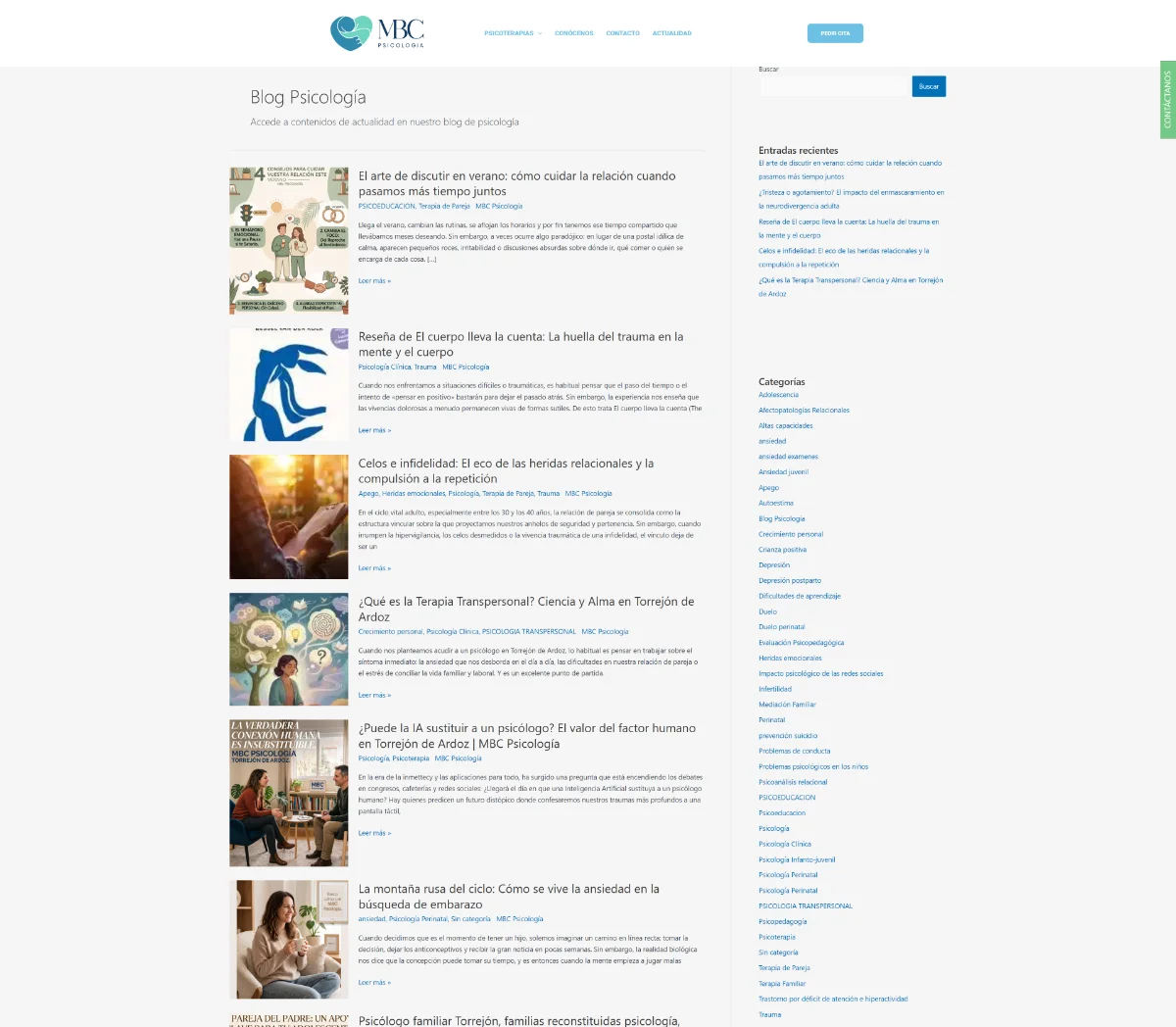The width and height of the screenshot is (1176, 1027).
Task: Select Afectopatologías Relacionales category
Action: [x=804, y=411]
